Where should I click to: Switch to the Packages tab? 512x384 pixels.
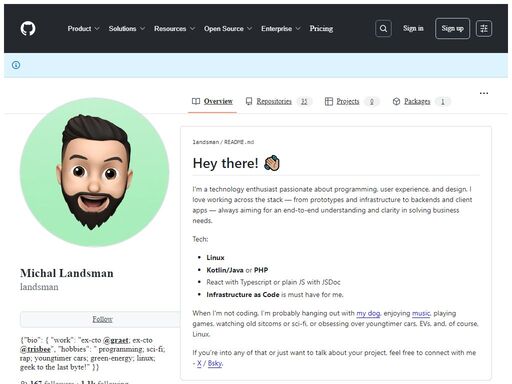click(421, 101)
